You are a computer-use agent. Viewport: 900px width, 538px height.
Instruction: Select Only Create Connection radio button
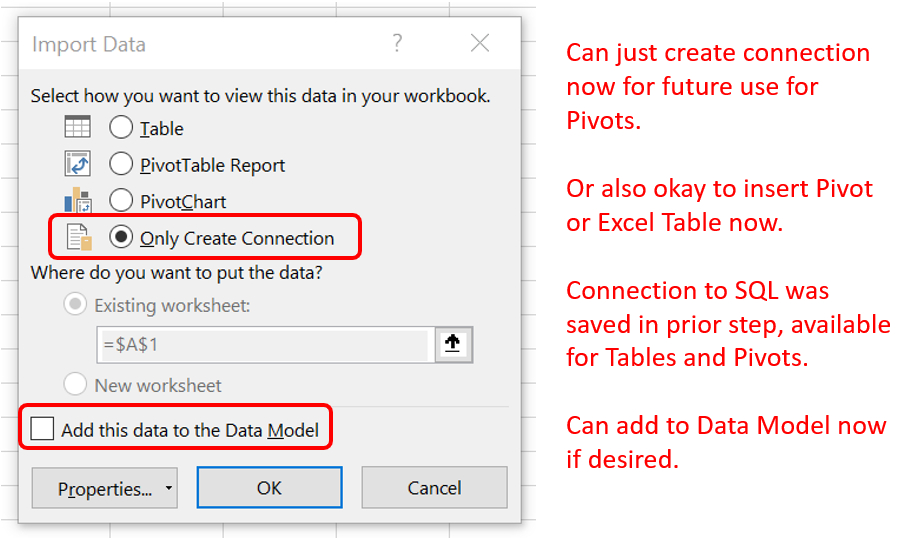(x=121, y=237)
